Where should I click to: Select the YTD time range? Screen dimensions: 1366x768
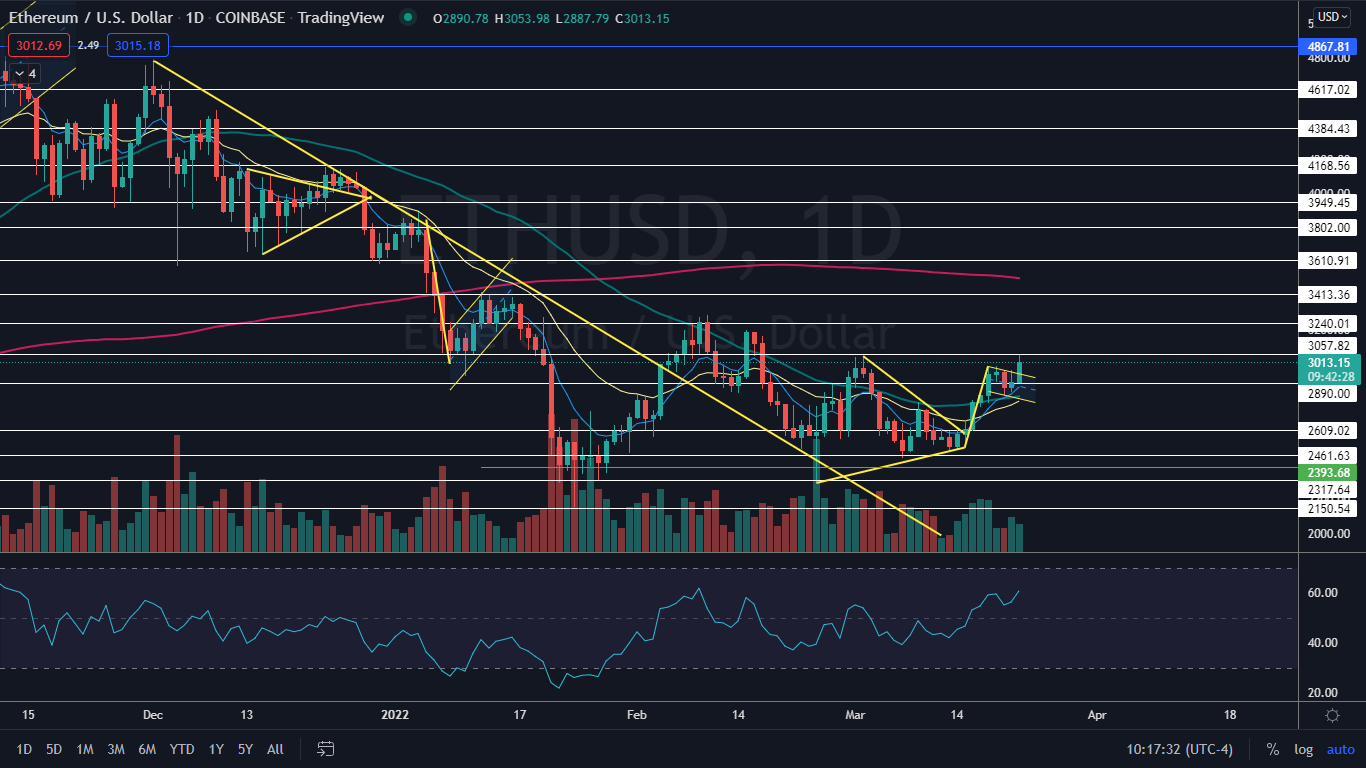[x=182, y=749]
